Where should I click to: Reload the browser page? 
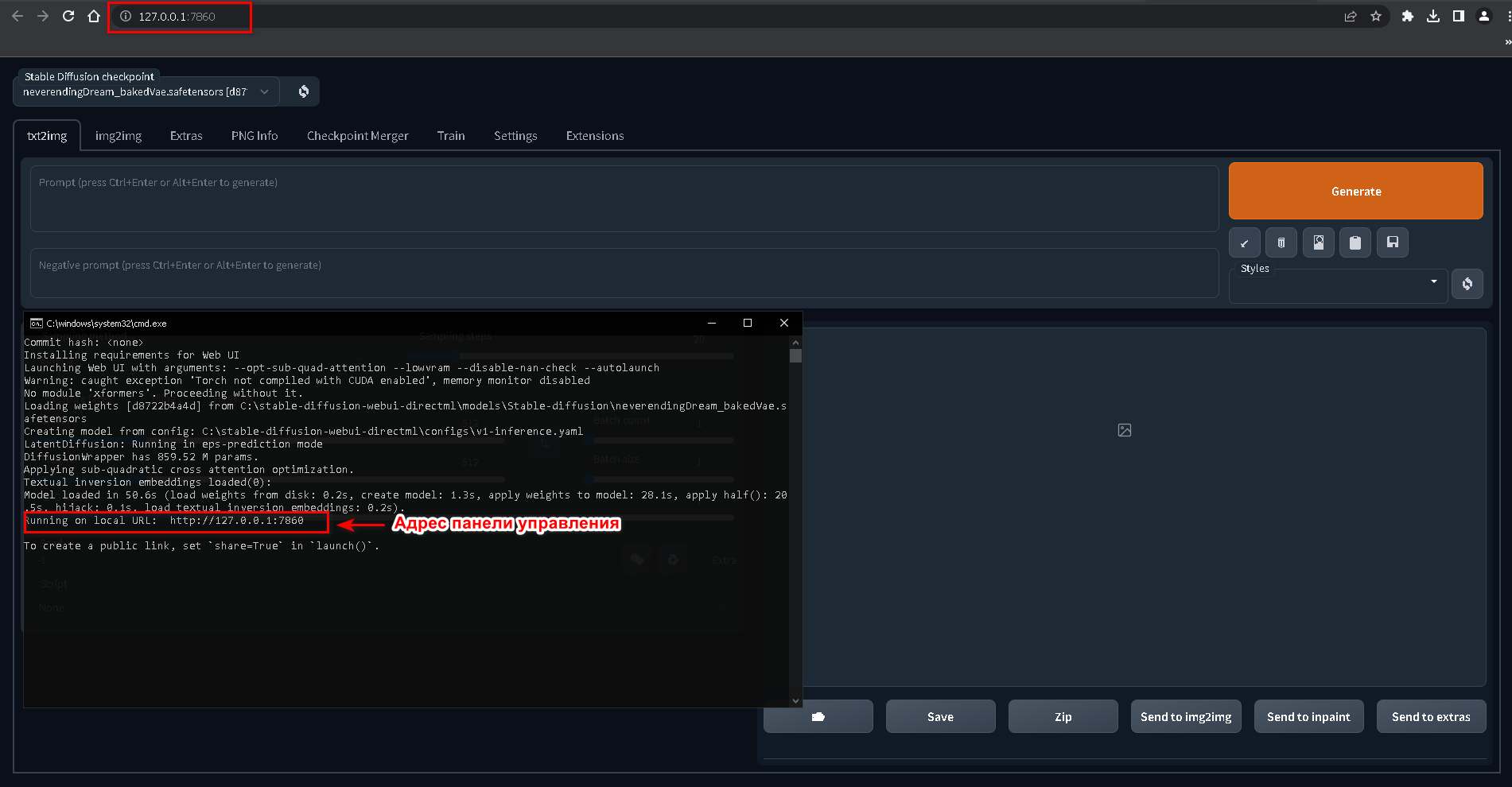pyautogui.click(x=68, y=16)
